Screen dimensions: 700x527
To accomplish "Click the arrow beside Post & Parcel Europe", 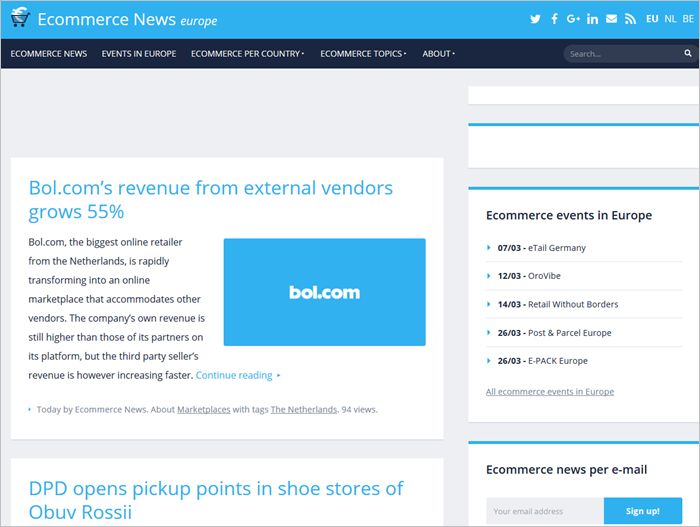I will pyautogui.click(x=488, y=333).
